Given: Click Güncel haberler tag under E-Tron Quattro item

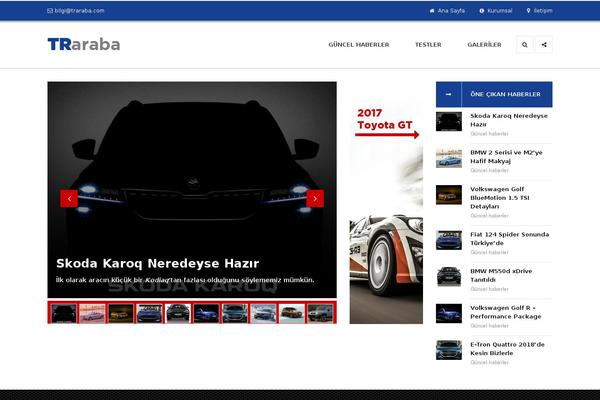Looking at the screenshot, I should point(489,362).
